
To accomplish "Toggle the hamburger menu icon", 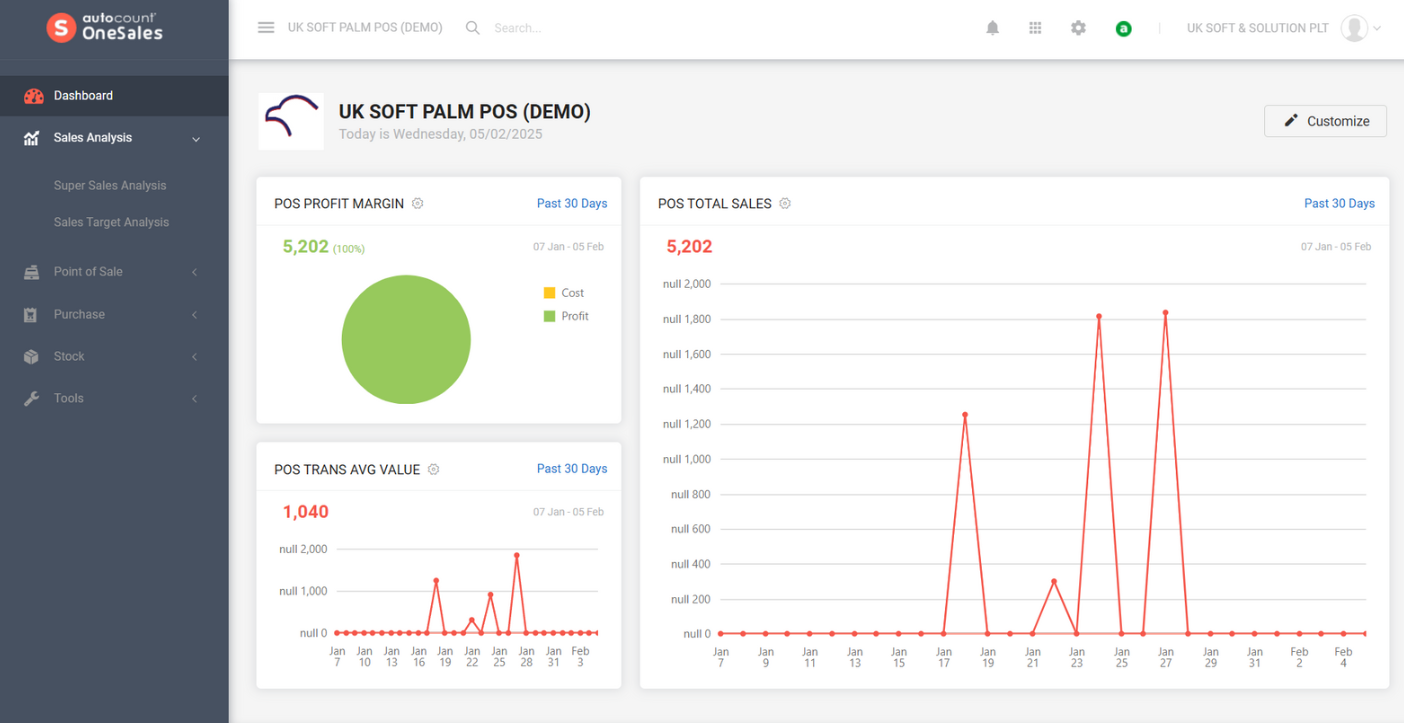I will tap(266, 28).
